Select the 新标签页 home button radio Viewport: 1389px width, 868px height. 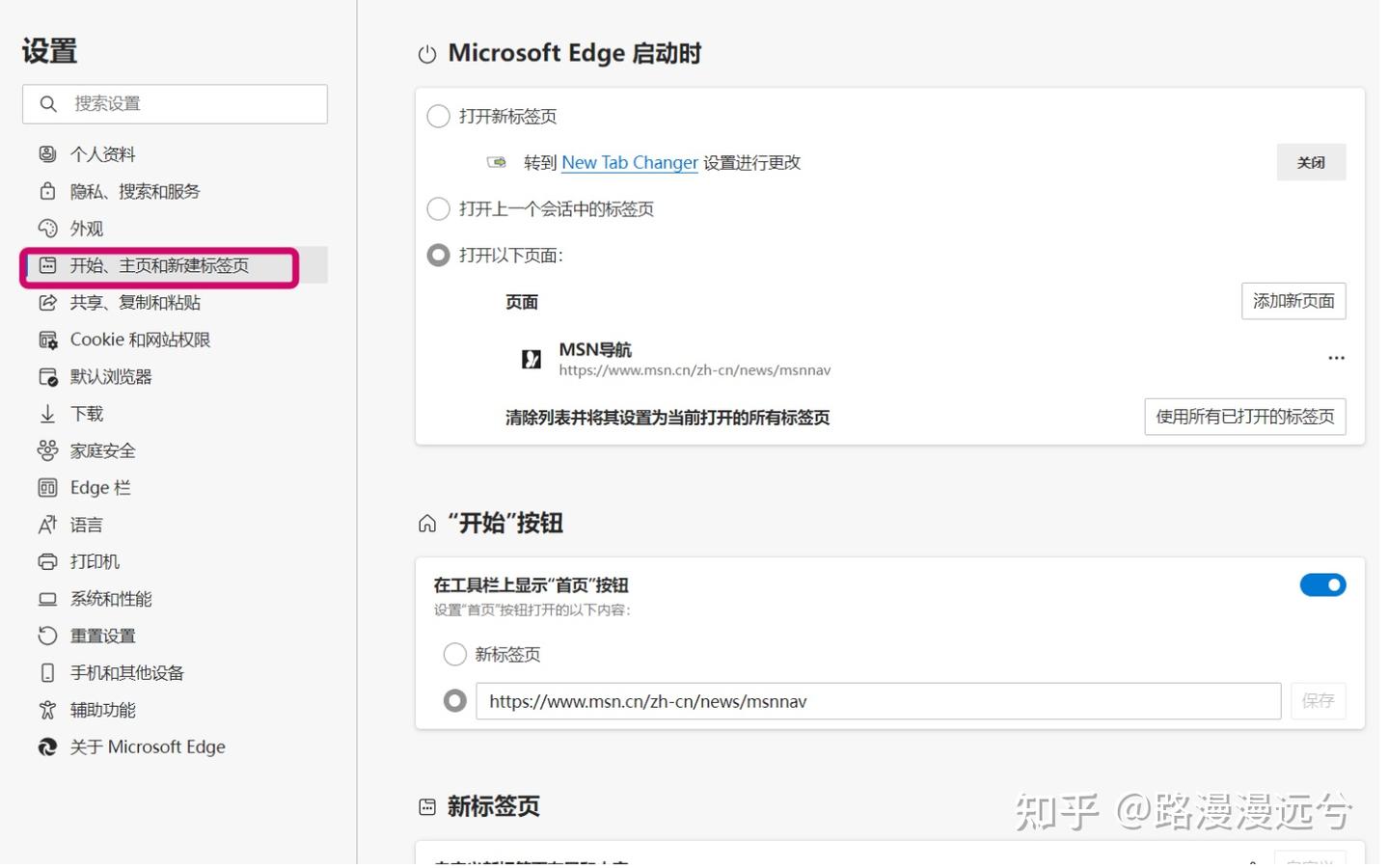(454, 654)
